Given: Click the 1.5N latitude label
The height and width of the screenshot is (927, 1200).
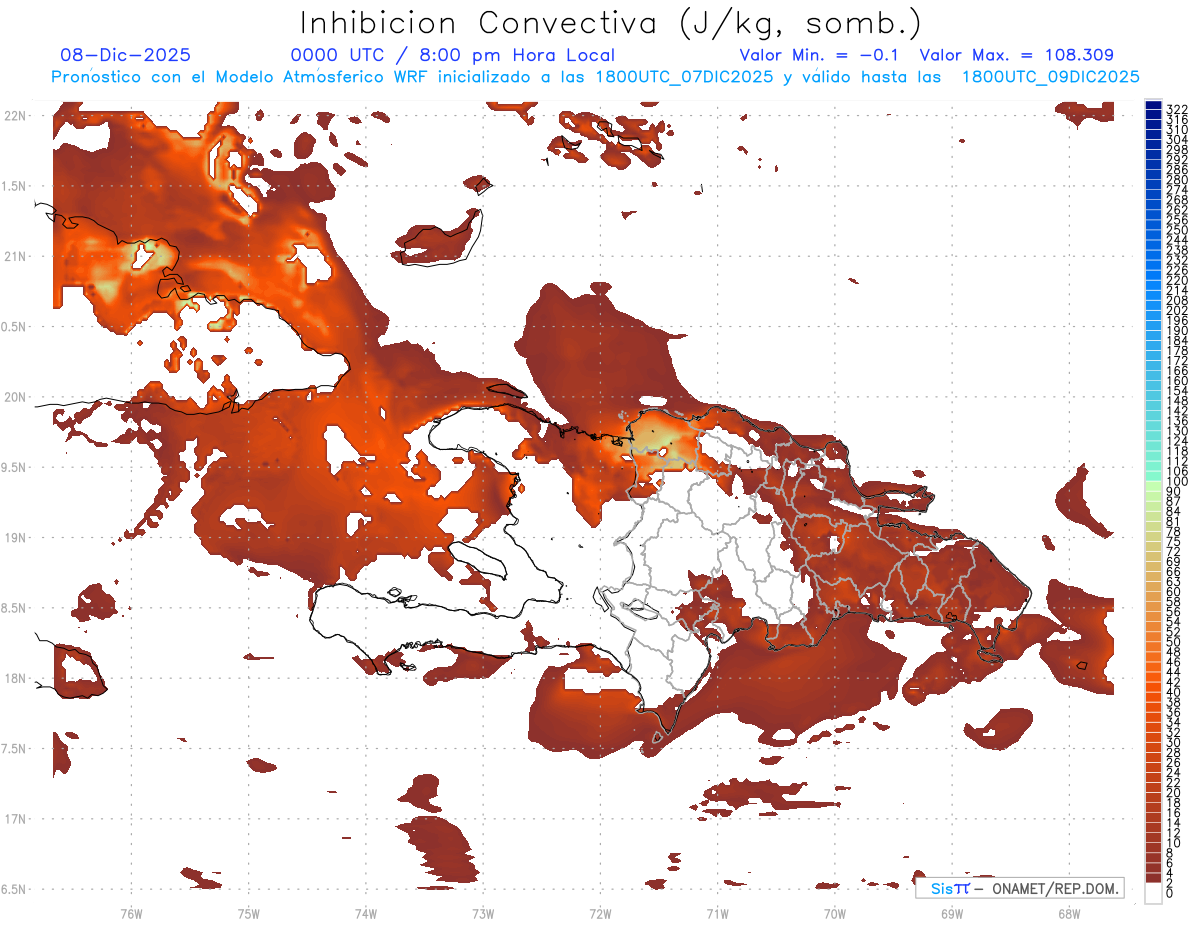Looking at the screenshot, I should 14,186.
